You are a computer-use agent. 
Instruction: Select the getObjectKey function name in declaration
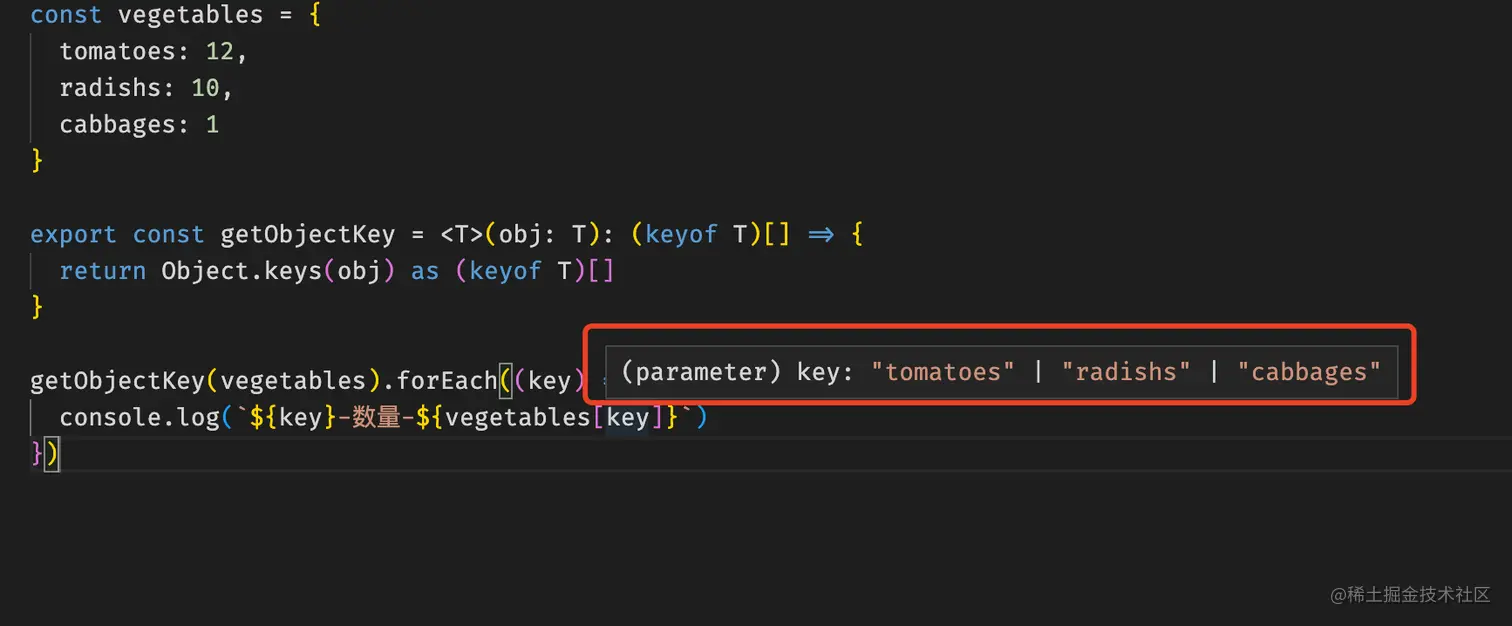coord(308,234)
